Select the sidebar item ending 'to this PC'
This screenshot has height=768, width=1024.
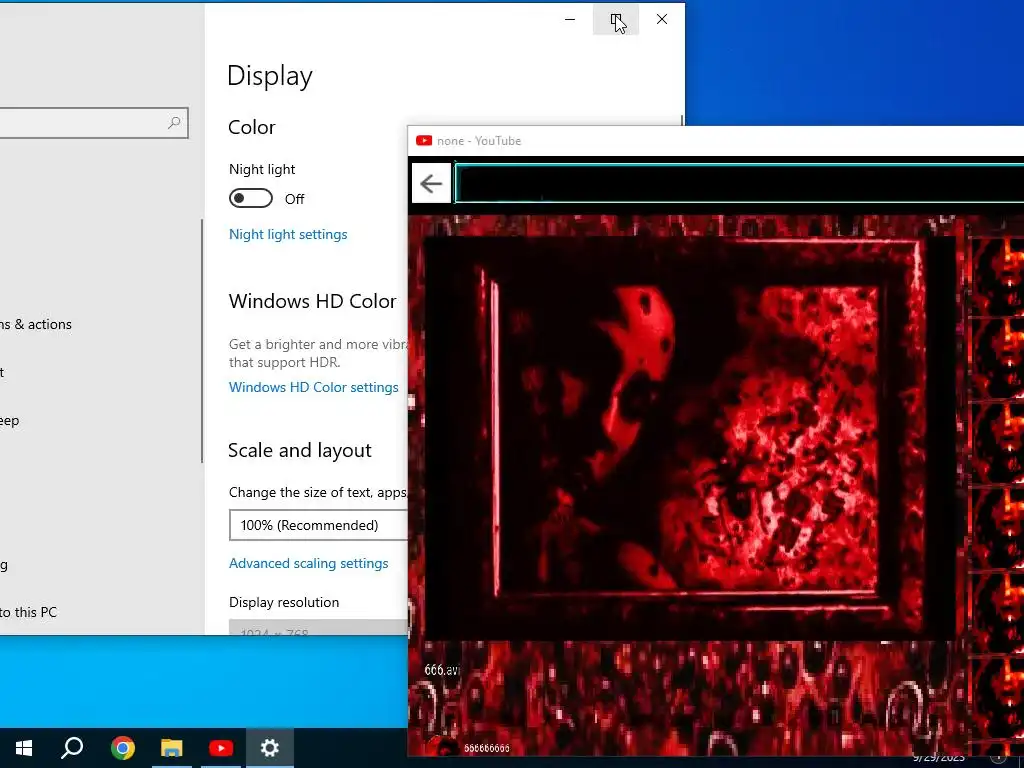29,613
